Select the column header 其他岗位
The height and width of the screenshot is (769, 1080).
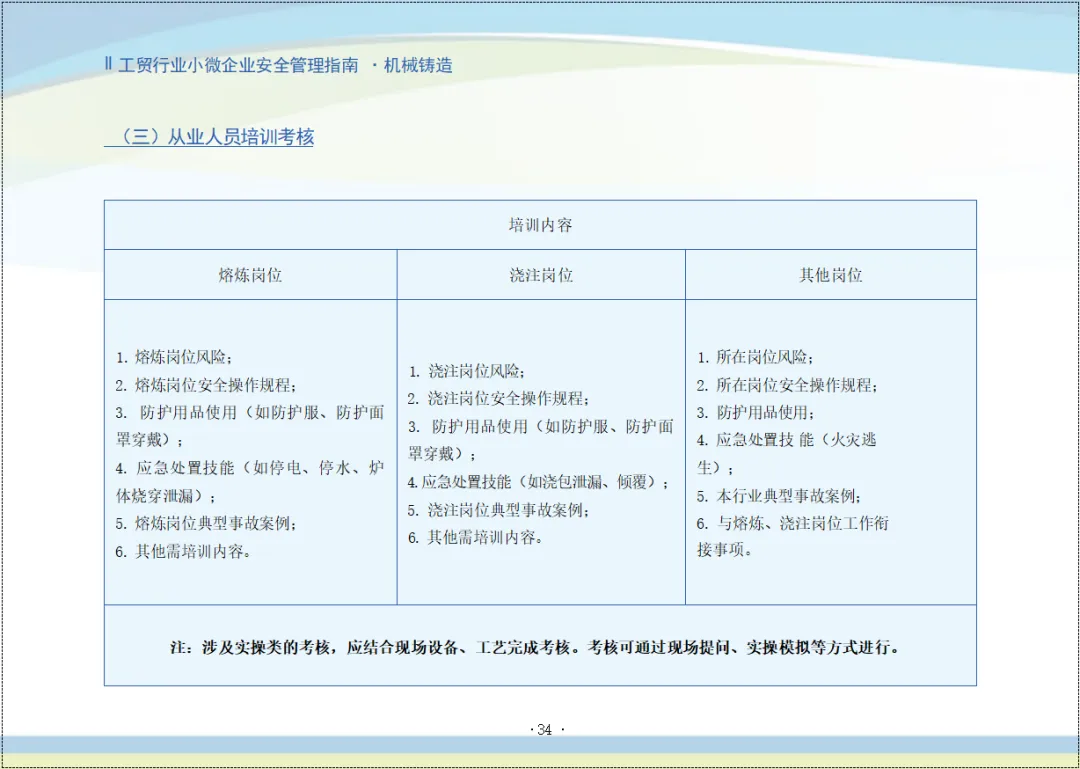click(x=831, y=275)
